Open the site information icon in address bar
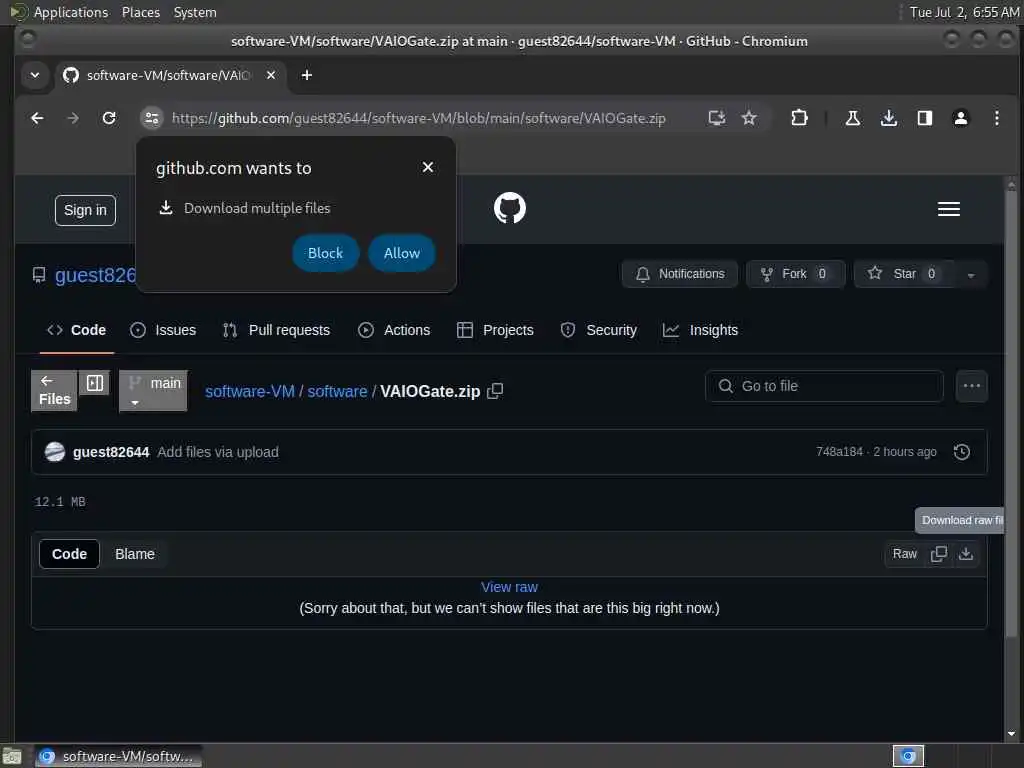Image resolution: width=1024 pixels, height=768 pixels. point(152,118)
